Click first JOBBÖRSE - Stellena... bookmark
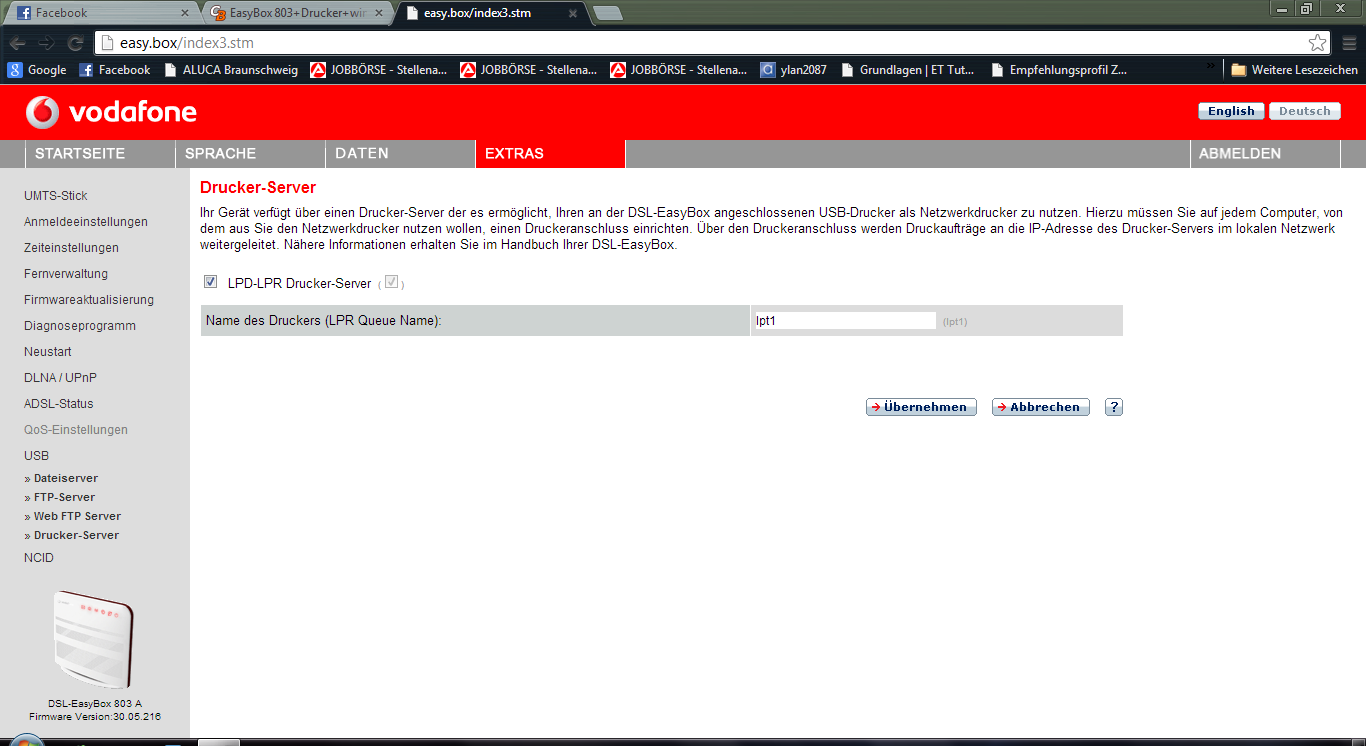Screen dimensions: 1366x746 [379, 70]
